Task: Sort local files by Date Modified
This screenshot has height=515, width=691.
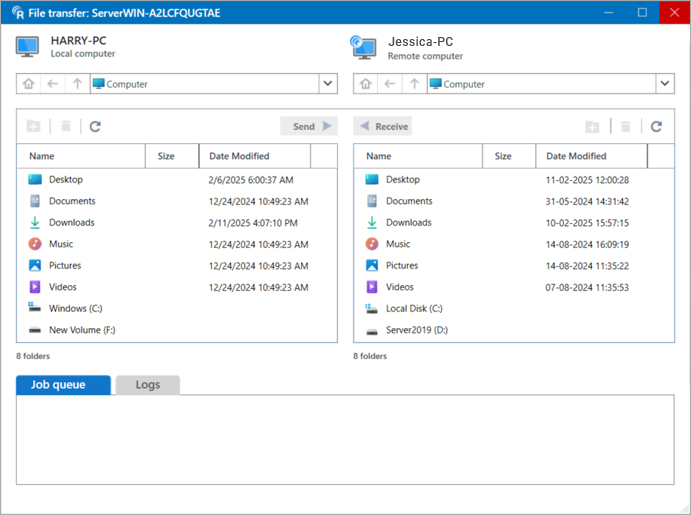Action: click(254, 156)
